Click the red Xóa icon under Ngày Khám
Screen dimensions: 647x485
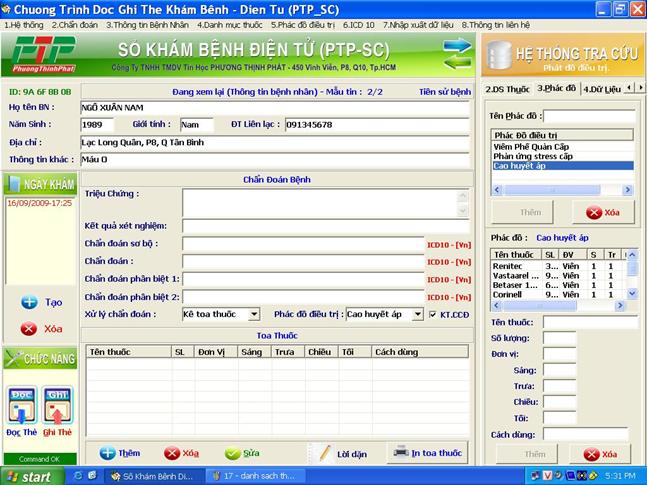tap(29, 328)
